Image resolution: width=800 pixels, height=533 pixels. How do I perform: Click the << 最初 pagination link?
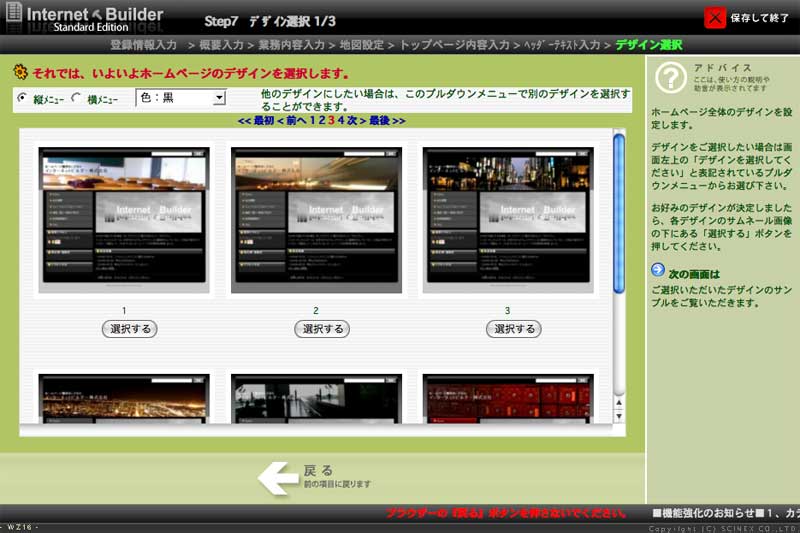[256, 120]
